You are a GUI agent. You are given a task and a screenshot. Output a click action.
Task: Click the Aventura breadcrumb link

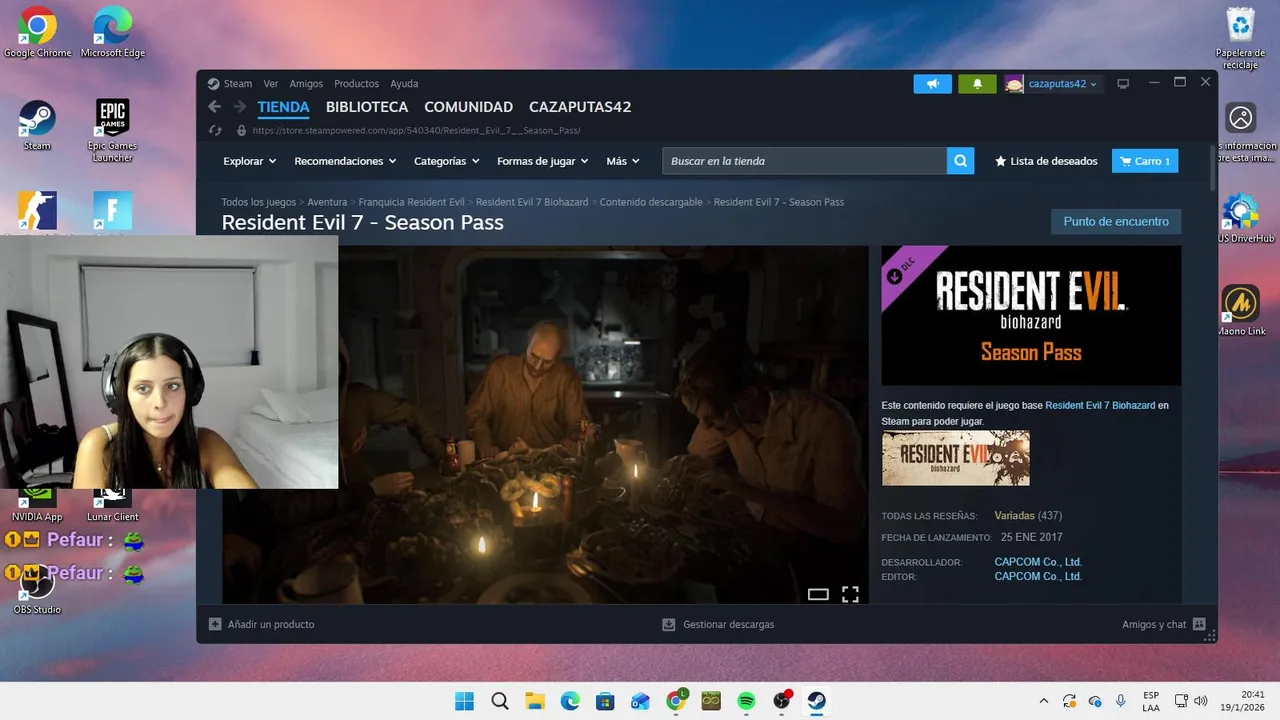(x=327, y=202)
